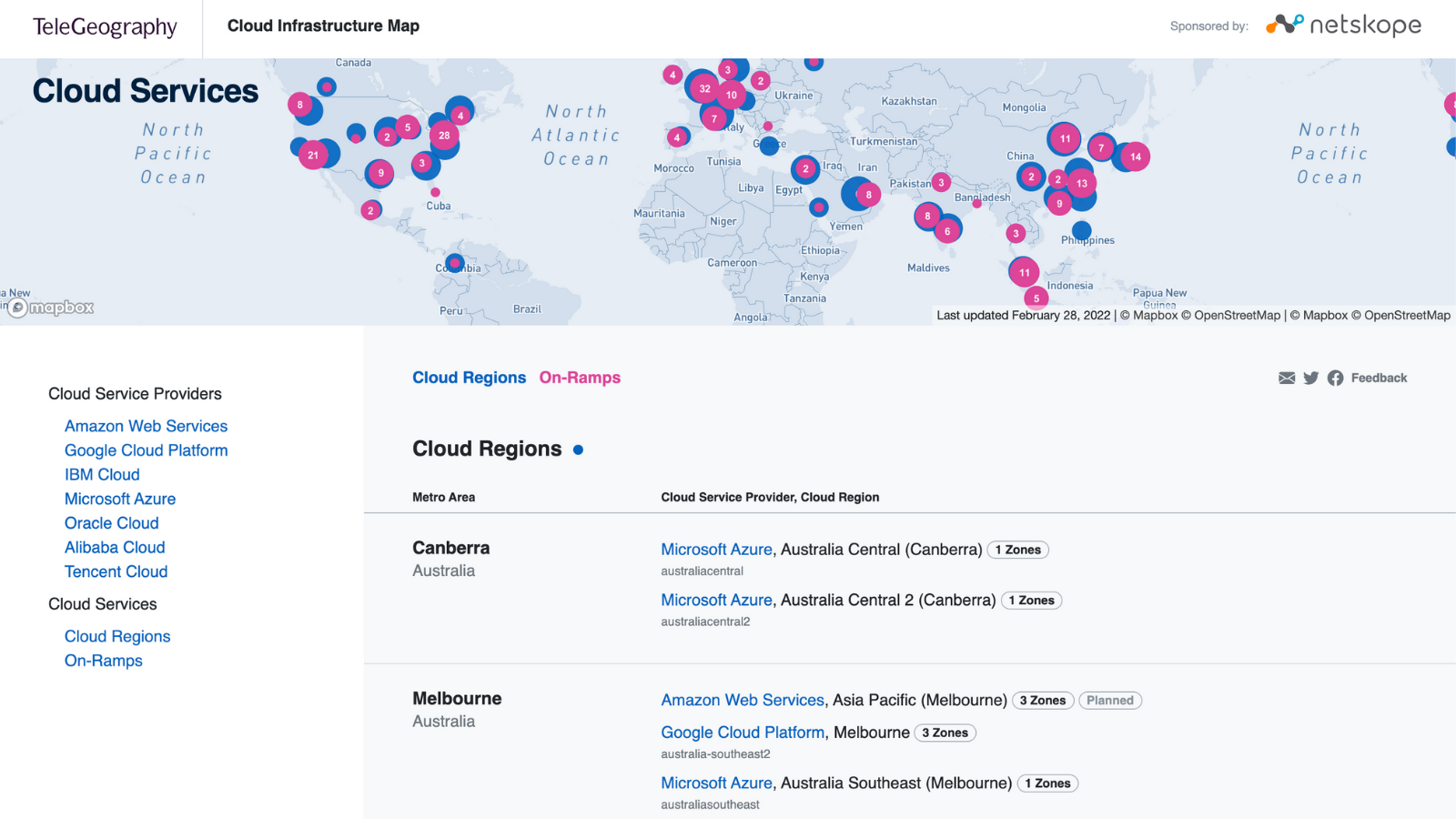Go to On-Ramps in sidebar
The image size is (1456, 819).
(103, 661)
